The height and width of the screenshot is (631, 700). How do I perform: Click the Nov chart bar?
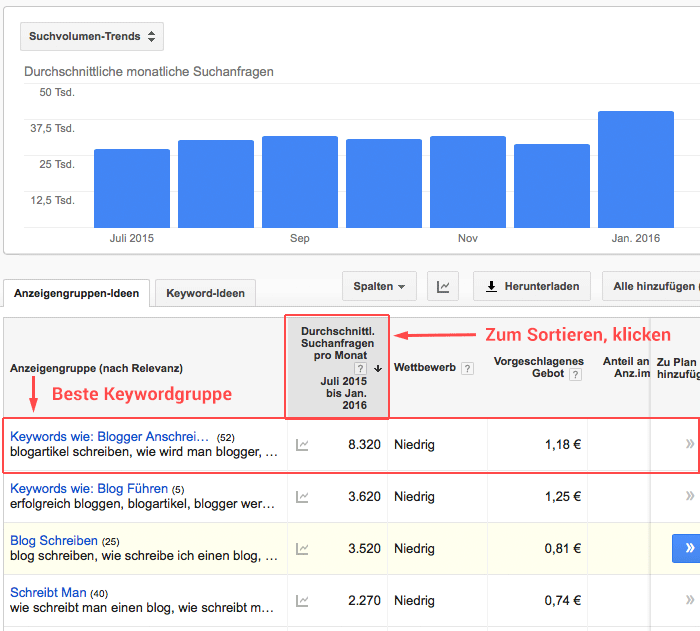point(467,182)
